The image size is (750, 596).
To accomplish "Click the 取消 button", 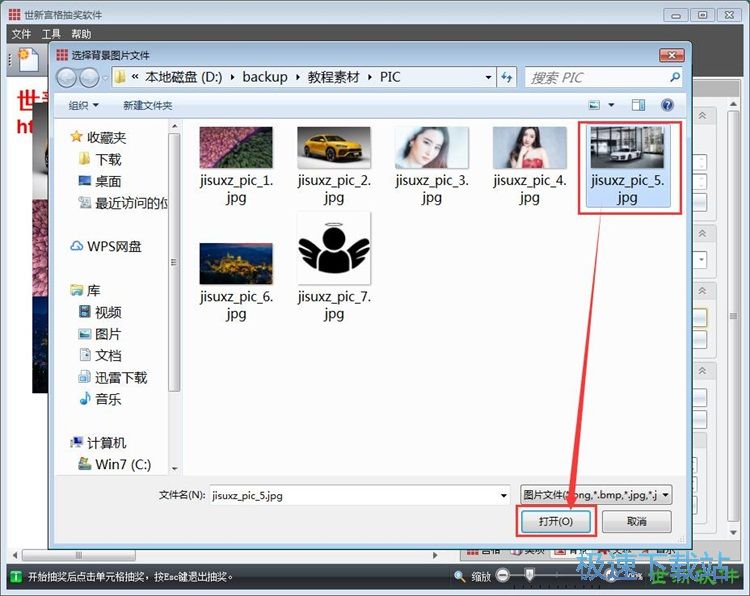I will point(637,521).
